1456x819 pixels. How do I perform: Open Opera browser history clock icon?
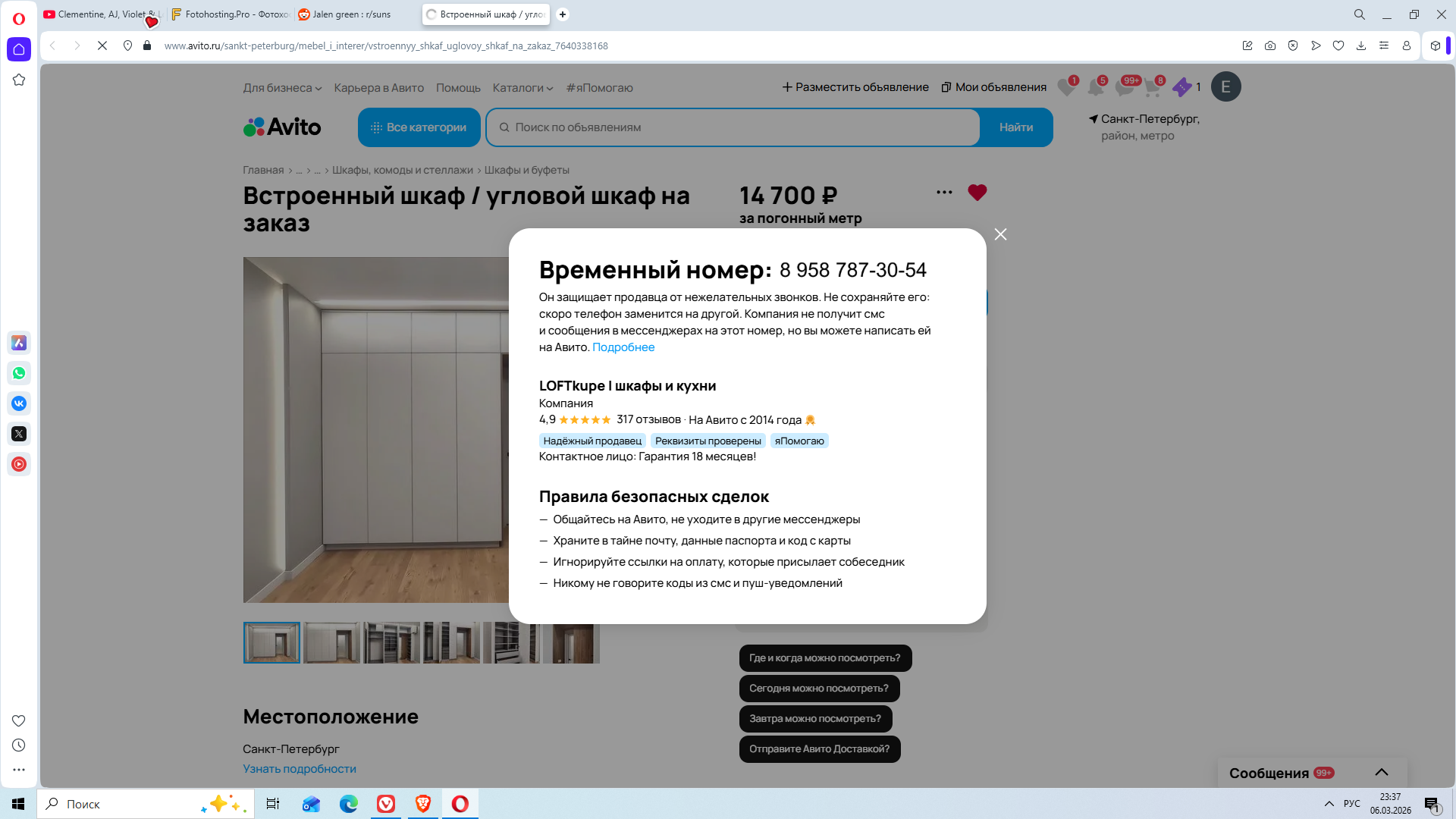pos(19,745)
